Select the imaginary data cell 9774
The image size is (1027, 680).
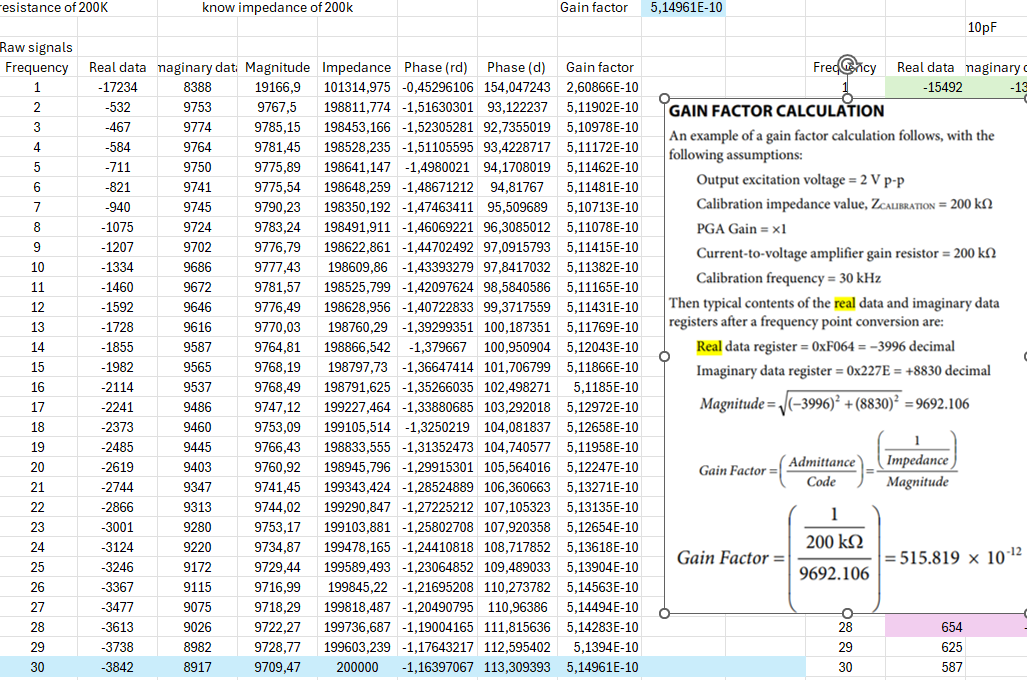197,127
